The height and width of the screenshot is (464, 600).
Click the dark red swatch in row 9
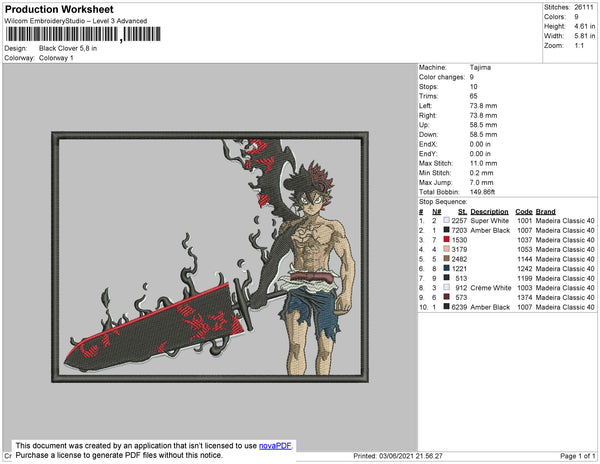coord(446,297)
